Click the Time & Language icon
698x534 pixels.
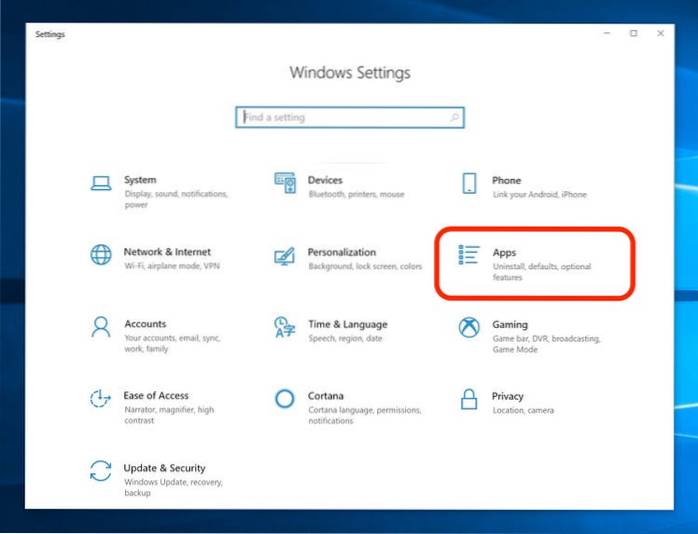[285, 327]
